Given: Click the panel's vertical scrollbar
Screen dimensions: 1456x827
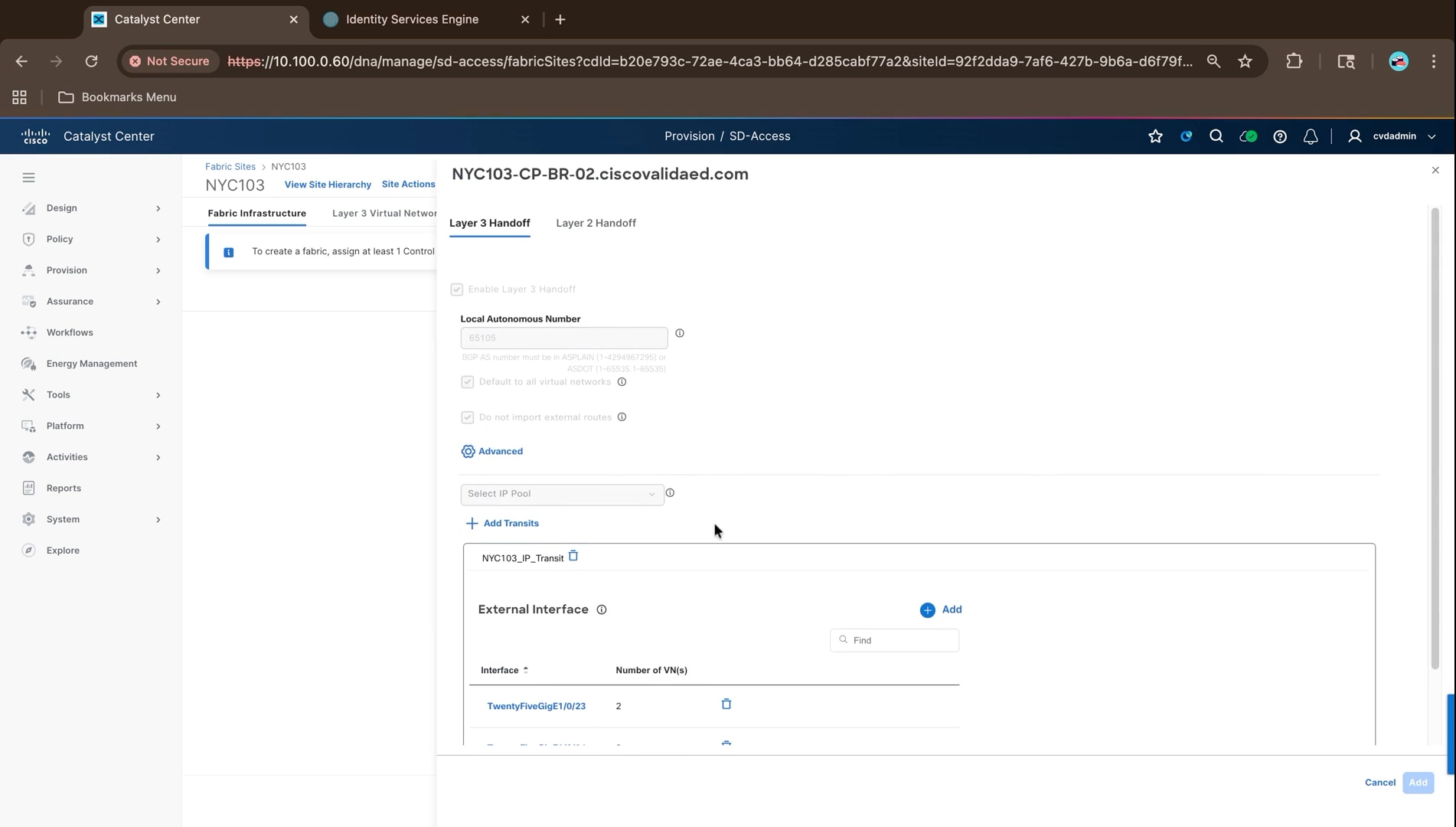Looking at the screenshot, I should pyautogui.click(x=1435, y=438).
